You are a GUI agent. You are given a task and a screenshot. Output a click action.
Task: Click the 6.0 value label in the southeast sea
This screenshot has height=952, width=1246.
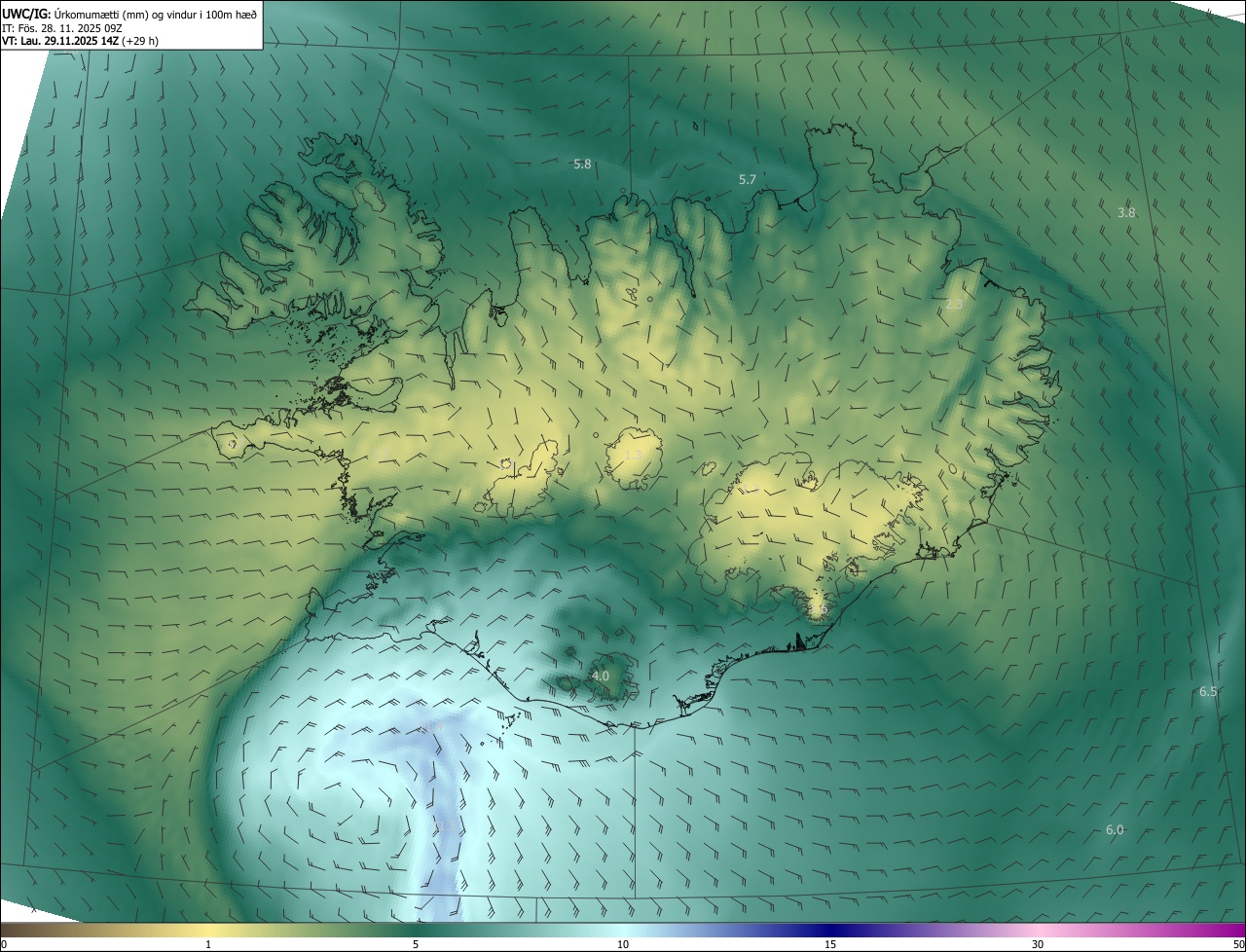click(x=1115, y=830)
